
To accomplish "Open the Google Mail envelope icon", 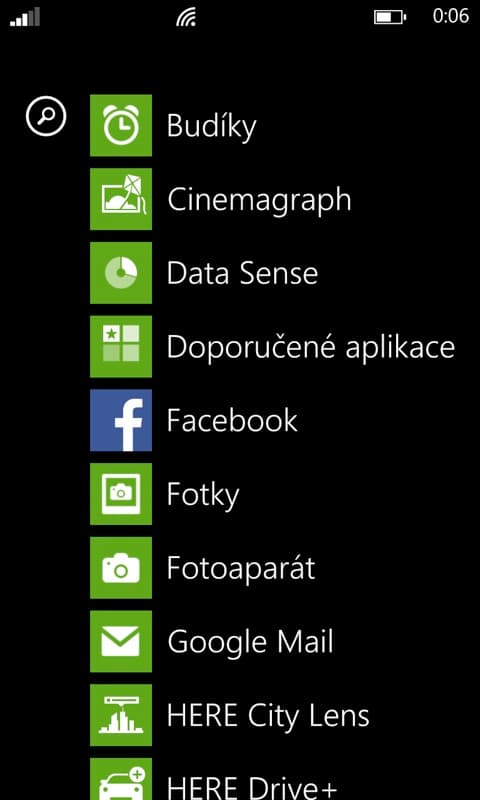I will tap(121, 641).
